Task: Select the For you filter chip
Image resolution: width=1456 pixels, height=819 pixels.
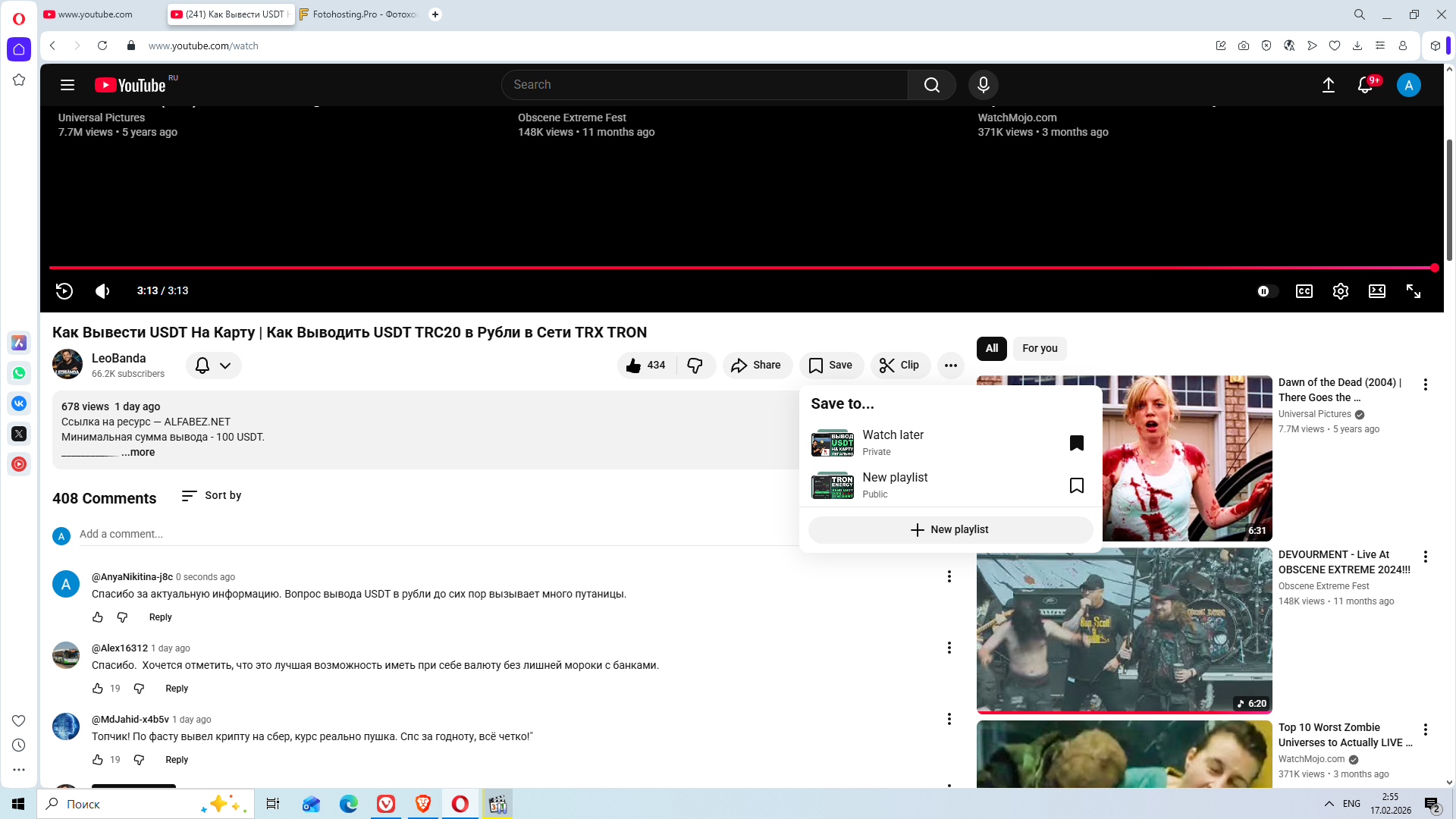Action: (1039, 348)
